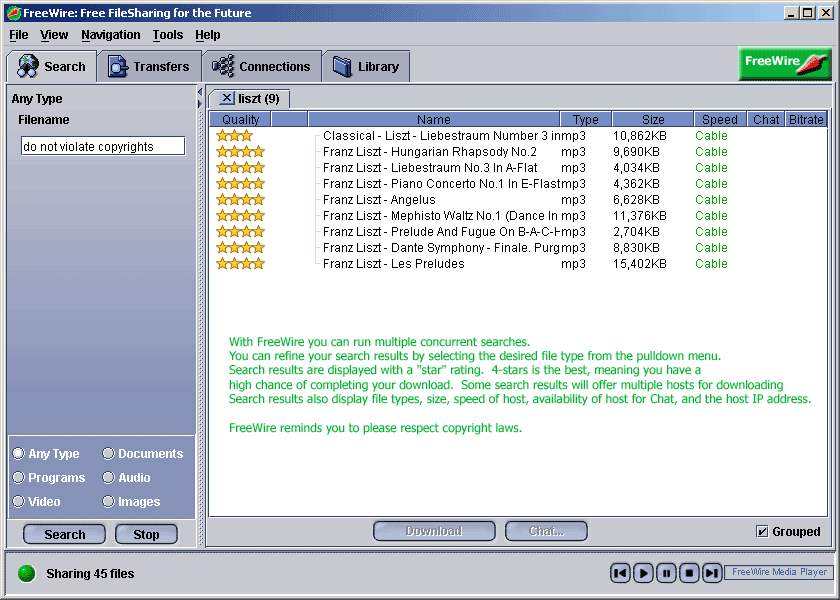Open the View menu

click(x=54, y=35)
